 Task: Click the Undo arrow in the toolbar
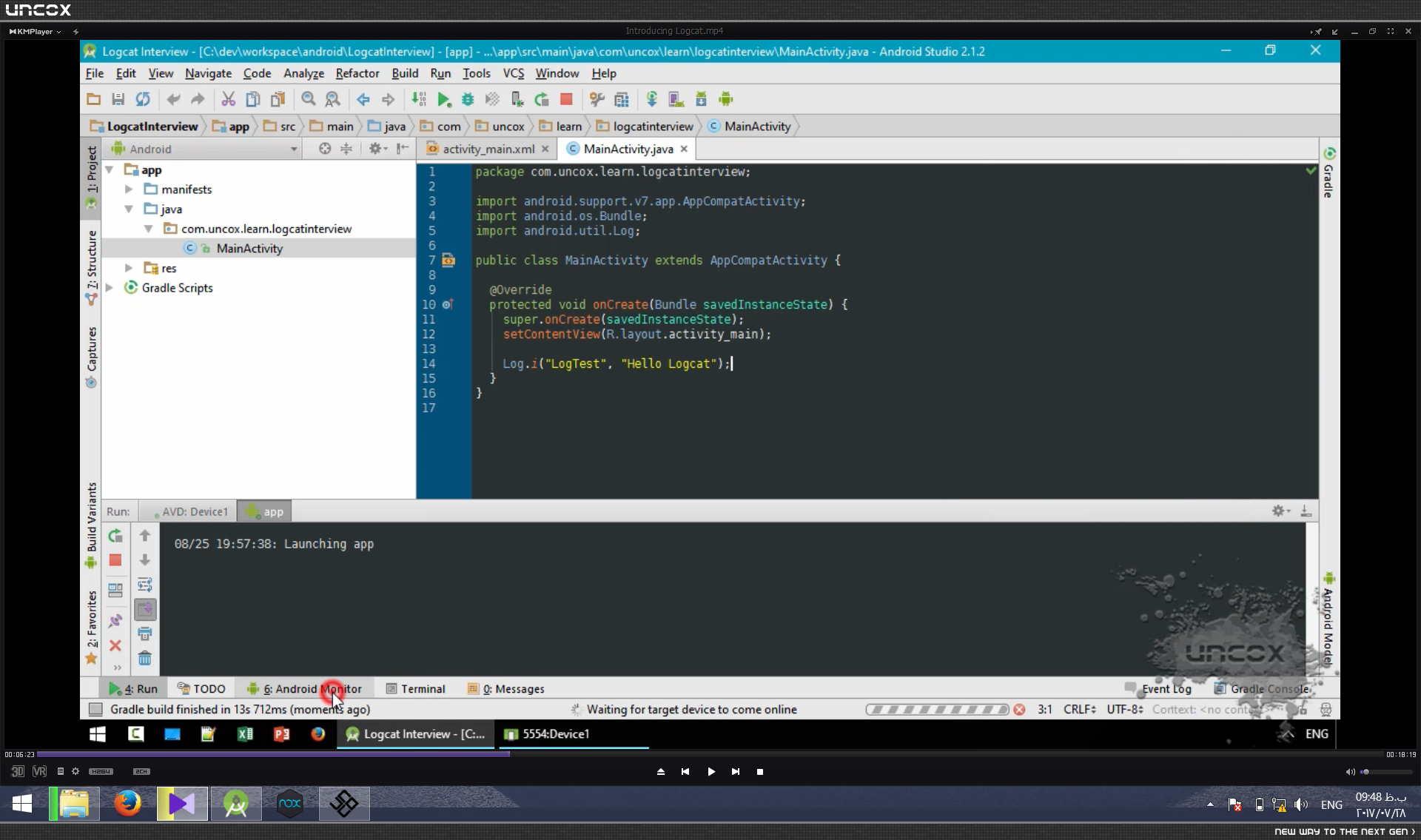[x=174, y=99]
